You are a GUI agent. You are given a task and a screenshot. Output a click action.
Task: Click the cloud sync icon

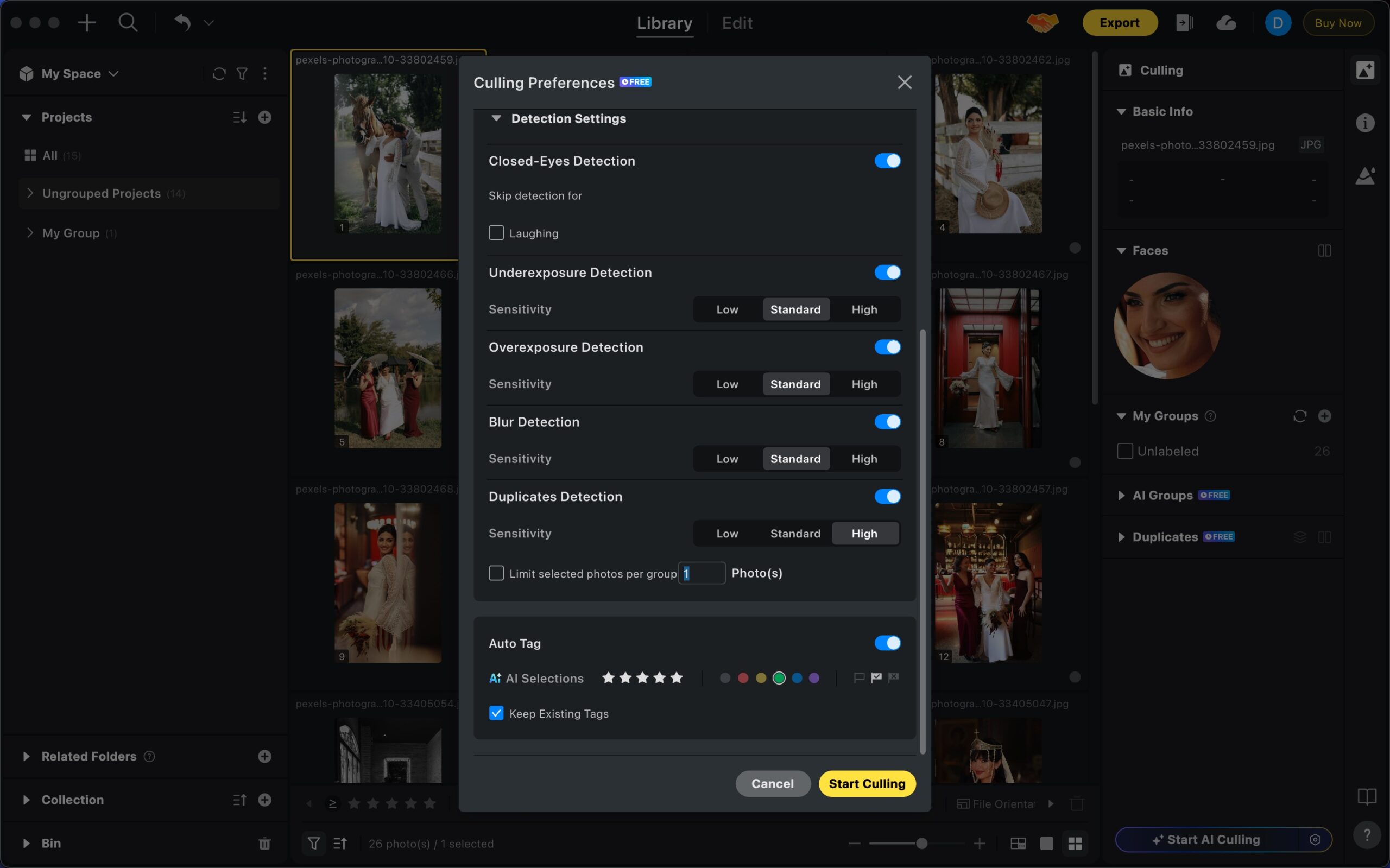[1226, 23]
